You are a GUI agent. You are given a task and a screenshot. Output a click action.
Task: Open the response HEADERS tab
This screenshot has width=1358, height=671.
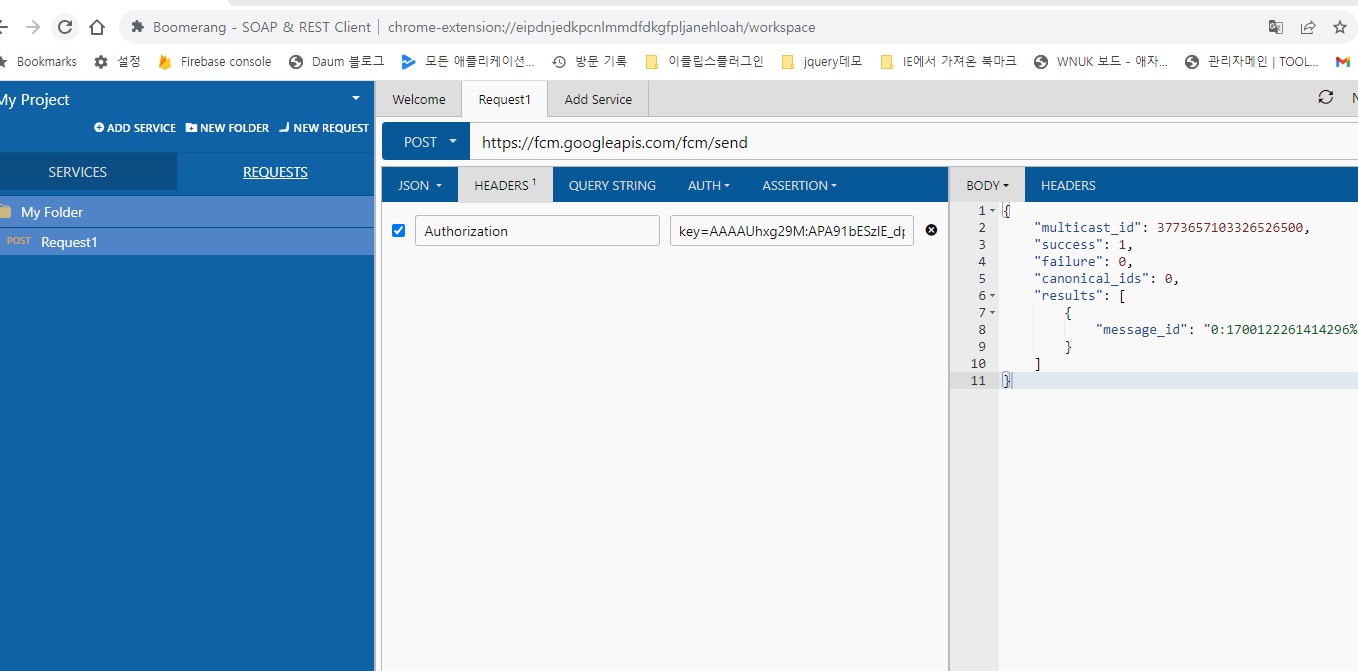[x=1068, y=185]
